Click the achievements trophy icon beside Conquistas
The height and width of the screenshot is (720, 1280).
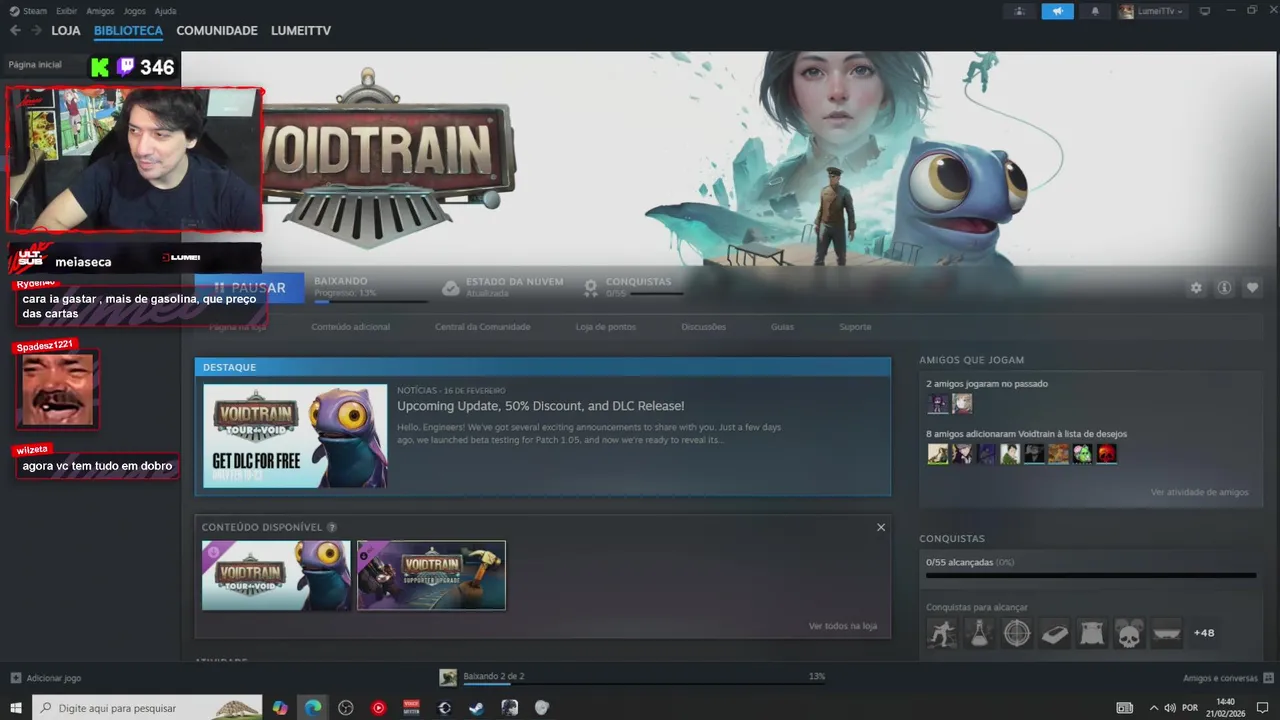click(591, 288)
